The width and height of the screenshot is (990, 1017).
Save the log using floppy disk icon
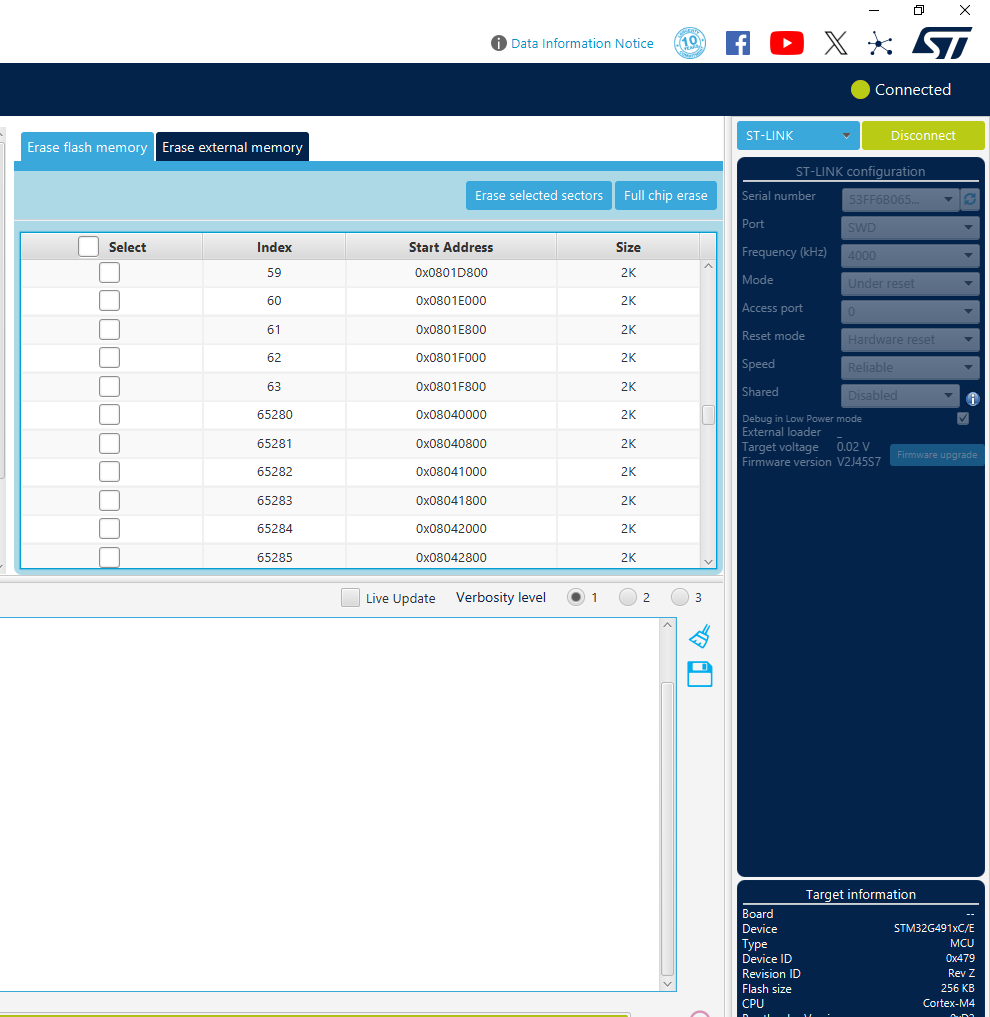[699, 674]
